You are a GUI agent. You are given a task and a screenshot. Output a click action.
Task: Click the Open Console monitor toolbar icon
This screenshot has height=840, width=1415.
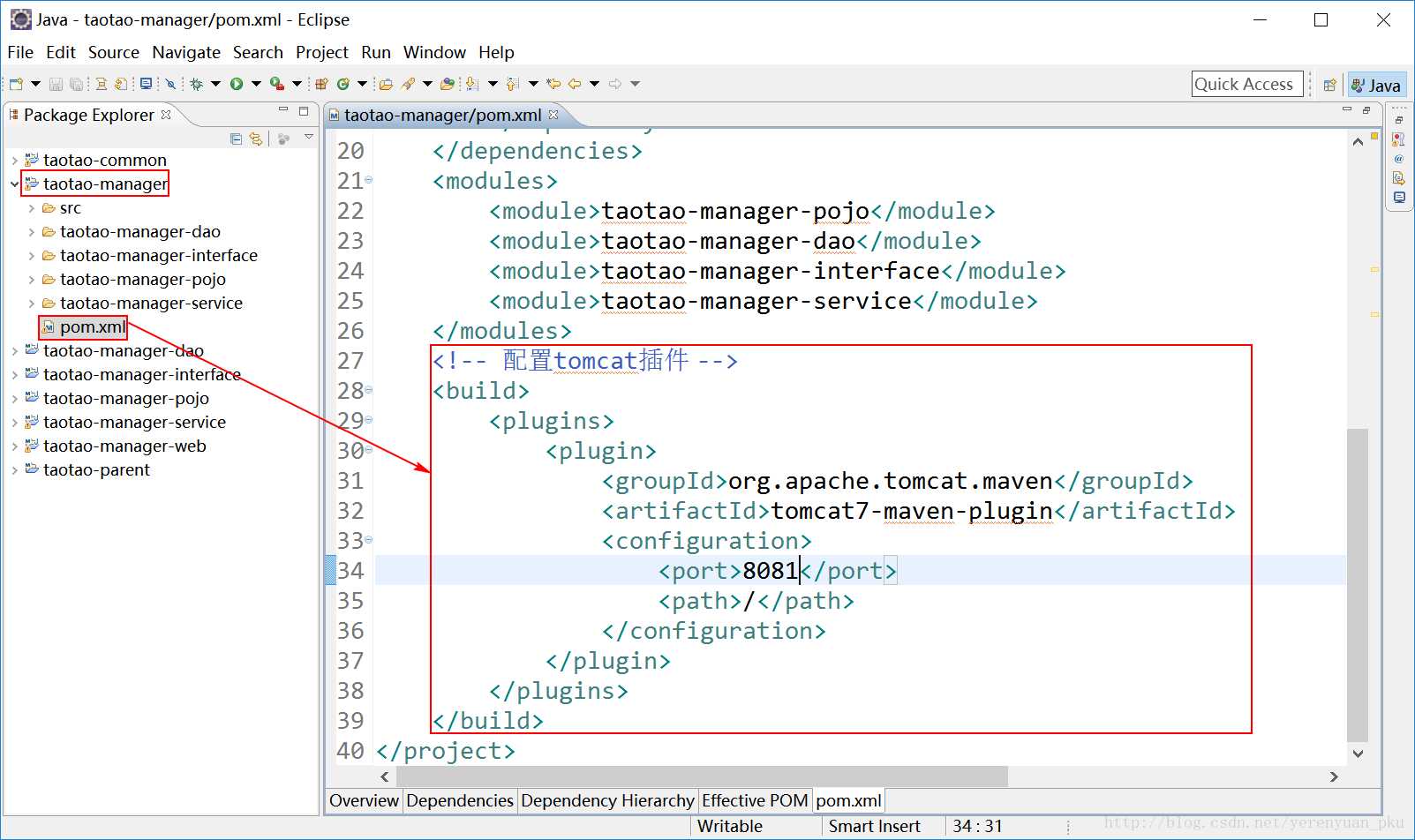coord(146,84)
